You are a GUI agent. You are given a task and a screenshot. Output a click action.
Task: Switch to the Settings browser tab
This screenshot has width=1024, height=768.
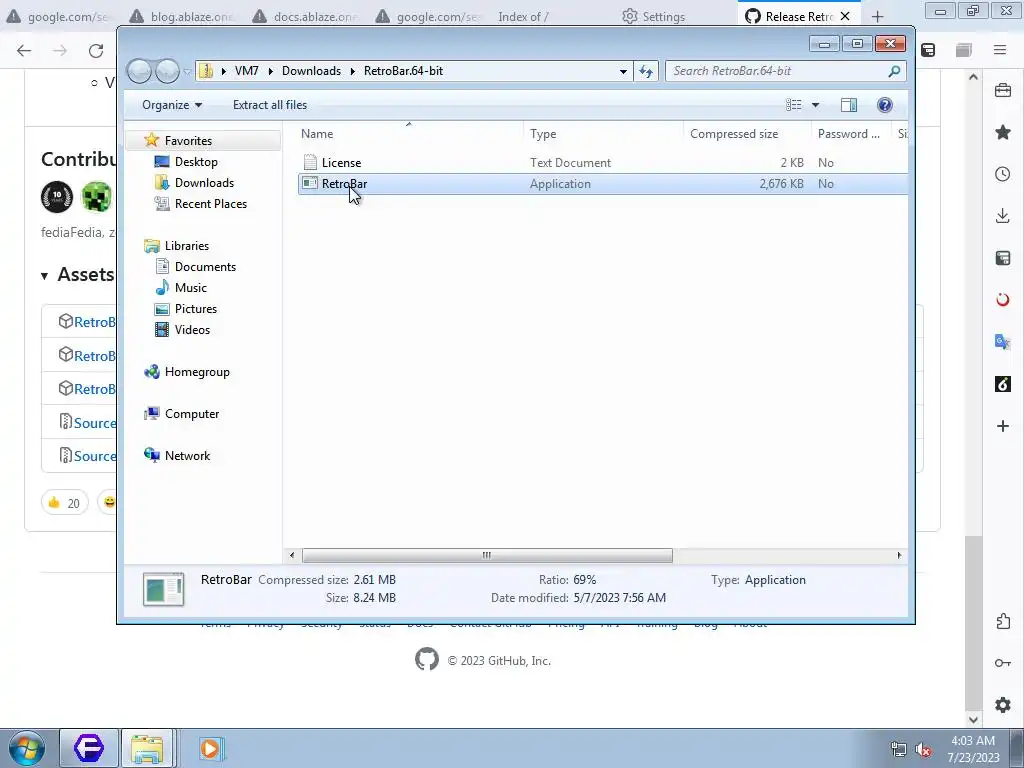coord(653,16)
